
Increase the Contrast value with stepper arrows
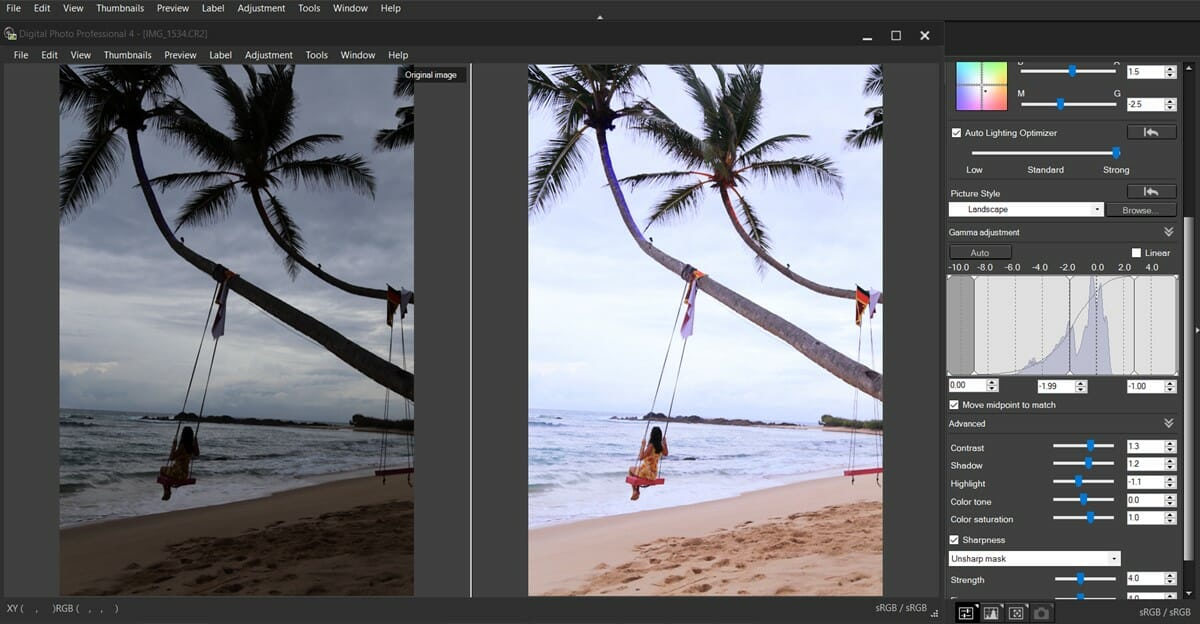click(x=1171, y=447)
